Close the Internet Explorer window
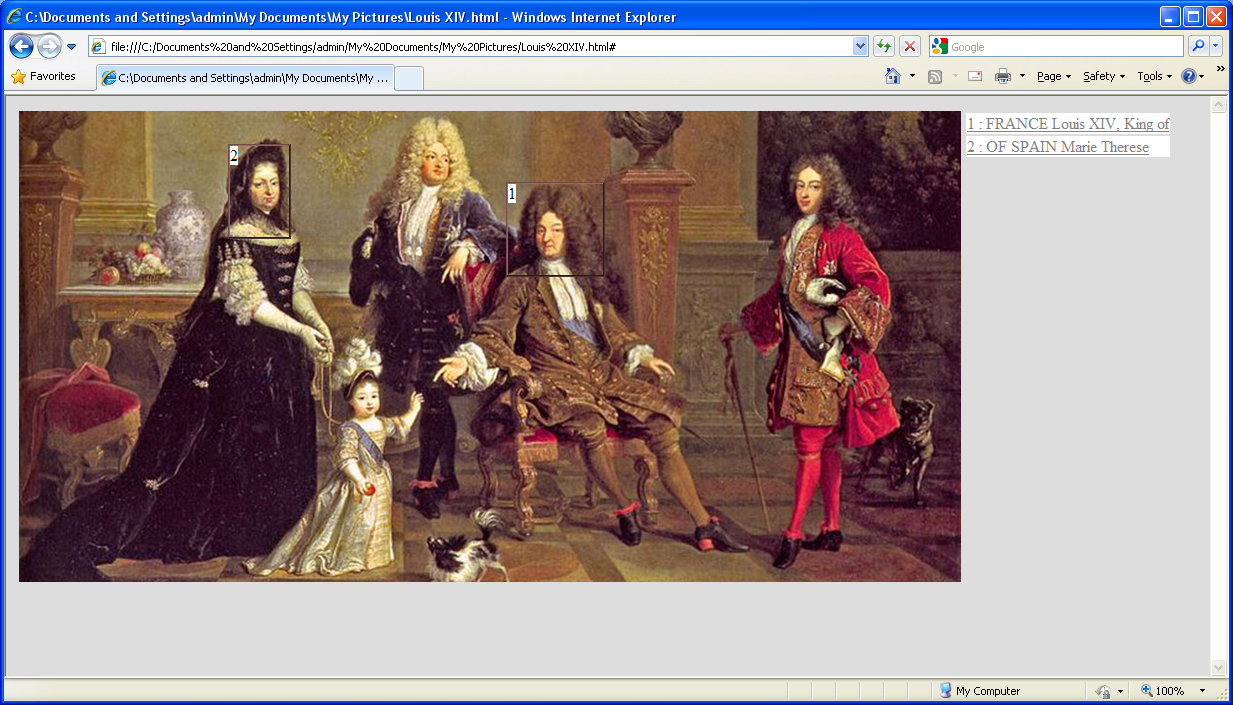The height and width of the screenshot is (705, 1233). click(1216, 17)
